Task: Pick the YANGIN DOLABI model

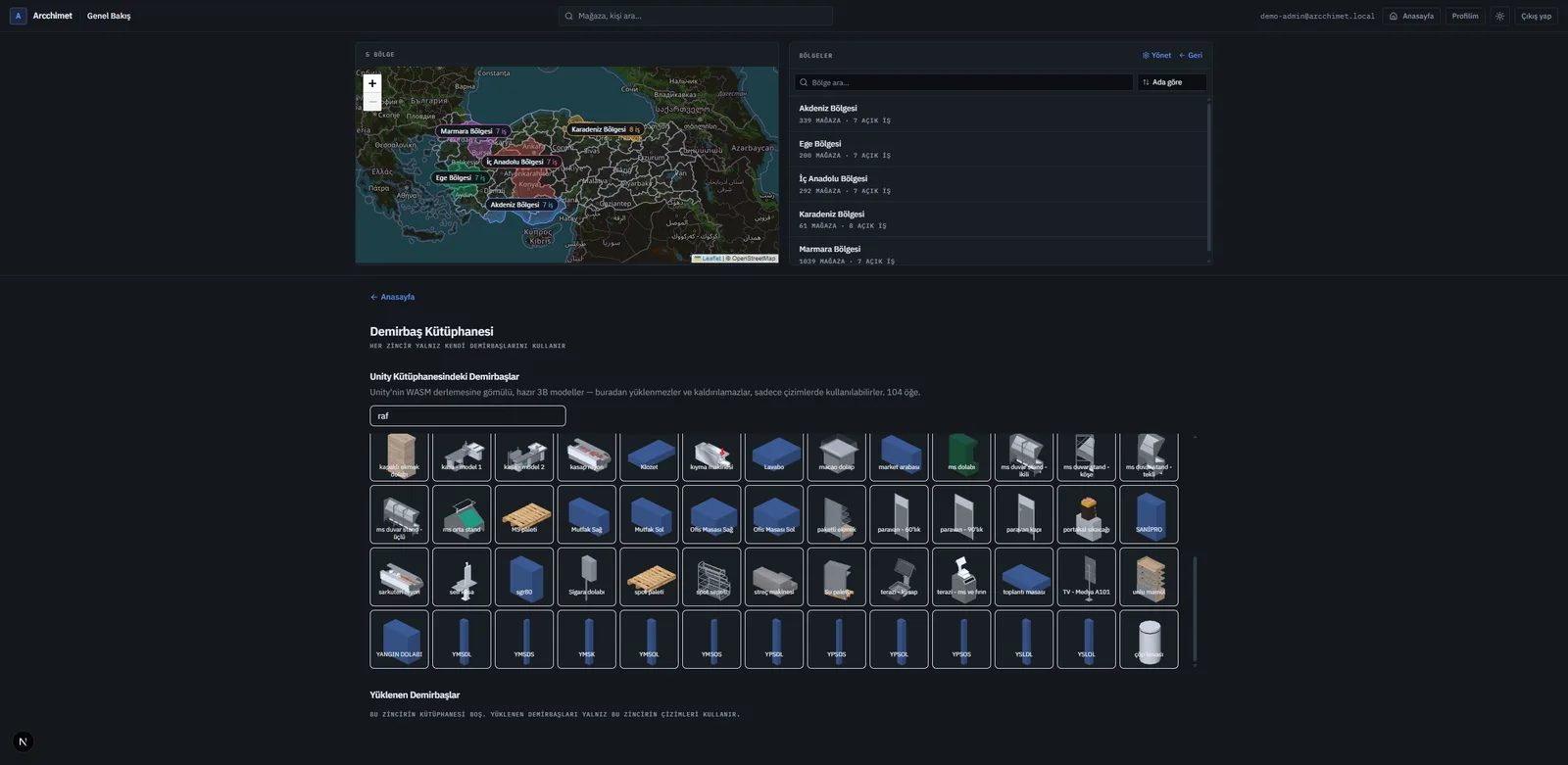Action: 399,640
